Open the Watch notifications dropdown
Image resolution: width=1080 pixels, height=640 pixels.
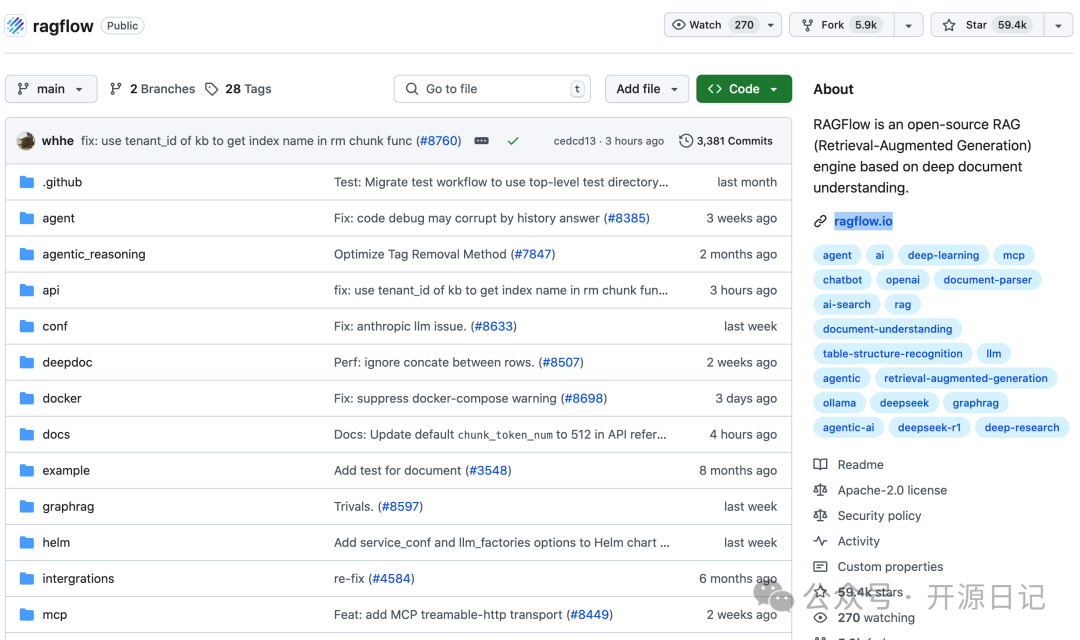click(x=723, y=25)
